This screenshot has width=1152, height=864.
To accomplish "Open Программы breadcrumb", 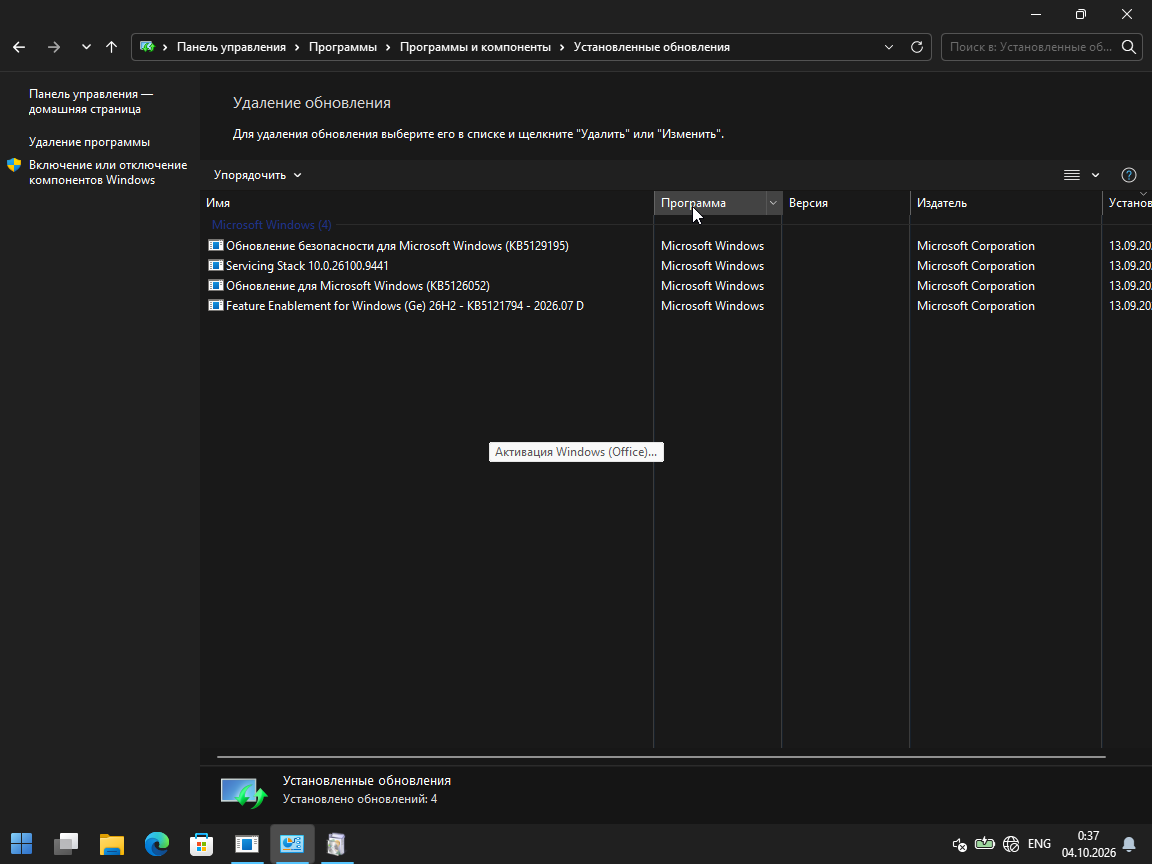I will pyautogui.click(x=342, y=47).
